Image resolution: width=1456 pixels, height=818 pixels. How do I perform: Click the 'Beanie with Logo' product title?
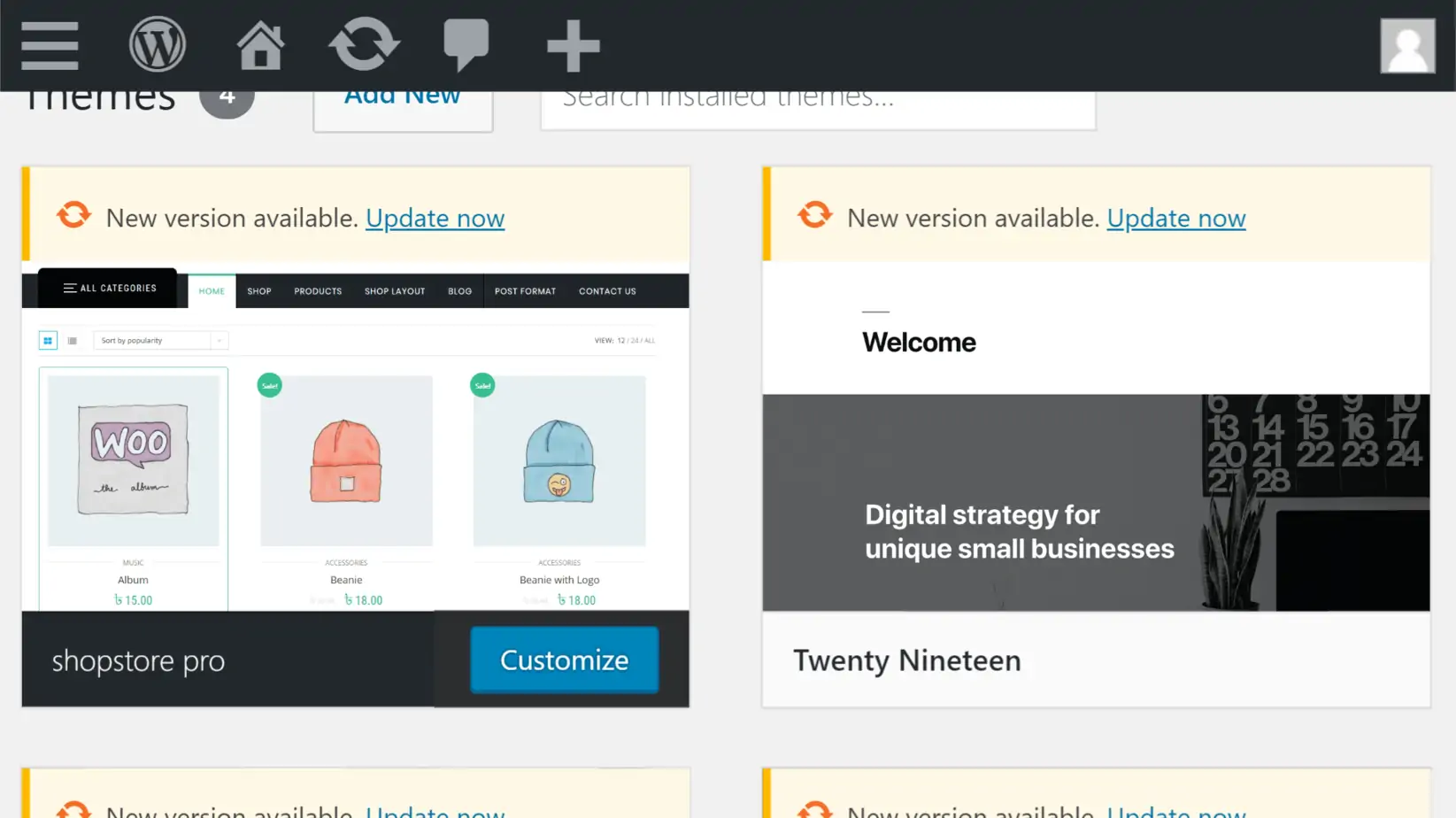559,580
